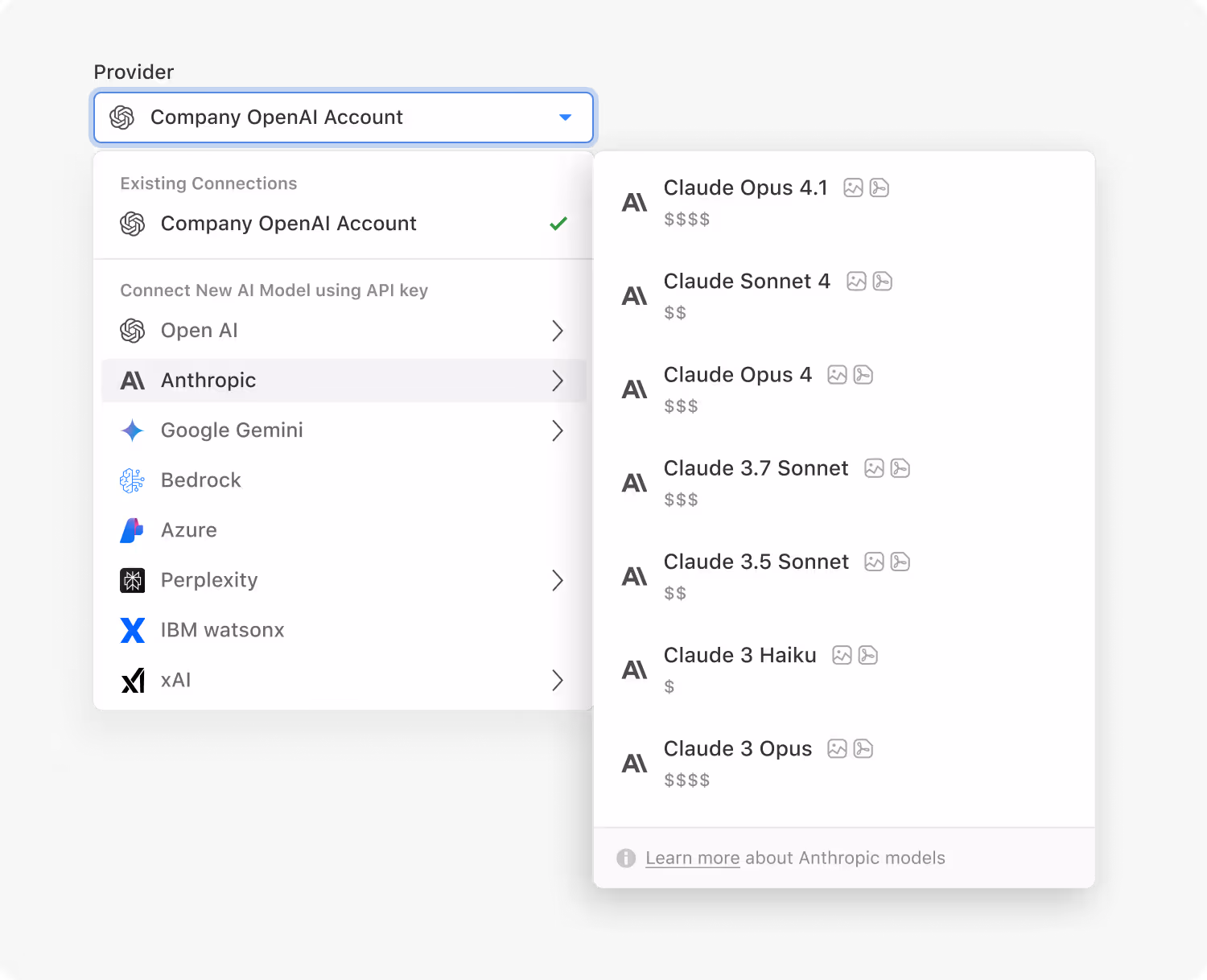Click info icon beside Learn more

tap(626, 858)
